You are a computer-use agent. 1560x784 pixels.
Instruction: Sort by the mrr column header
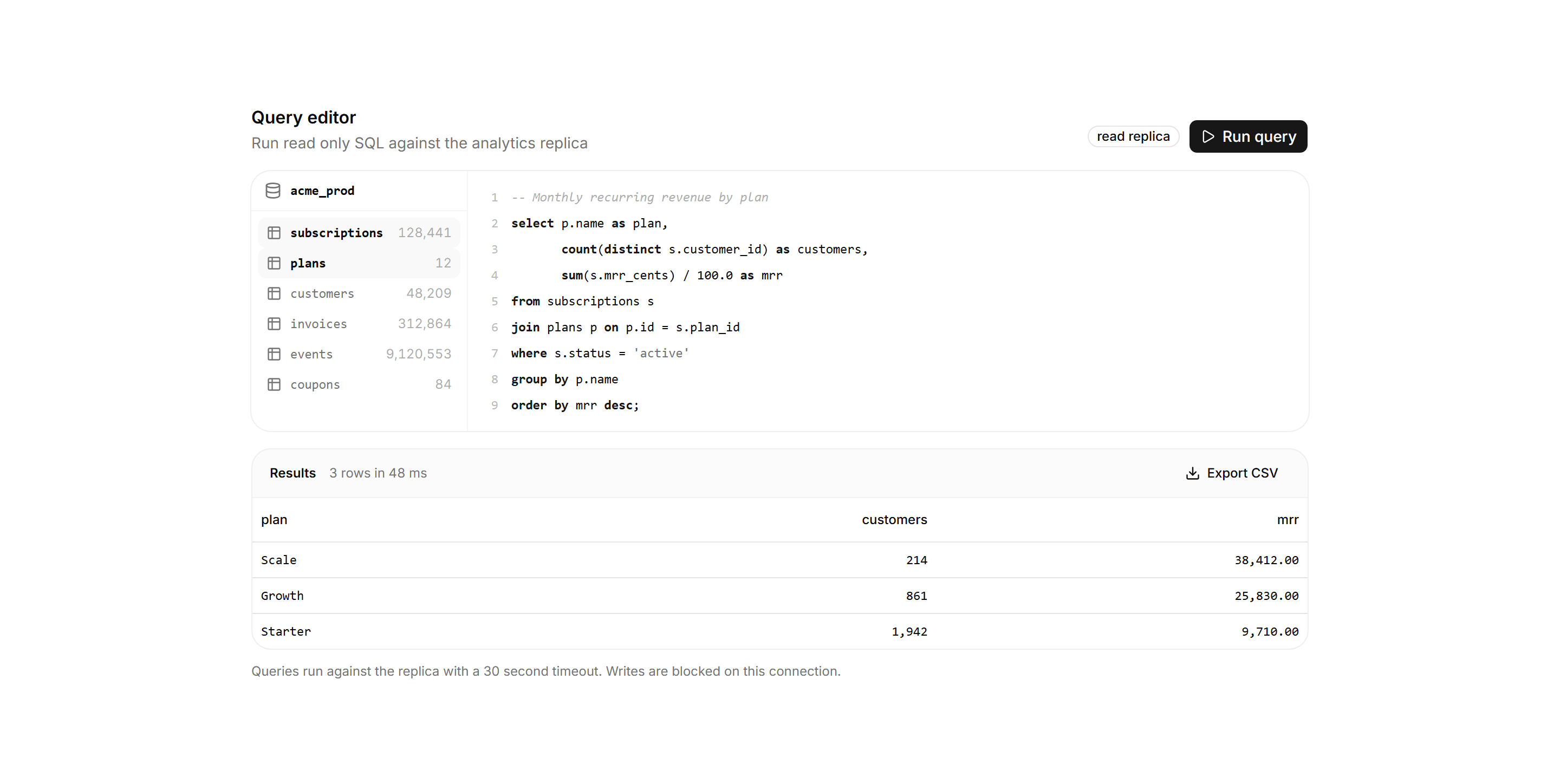pyautogui.click(x=1288, y=520)
